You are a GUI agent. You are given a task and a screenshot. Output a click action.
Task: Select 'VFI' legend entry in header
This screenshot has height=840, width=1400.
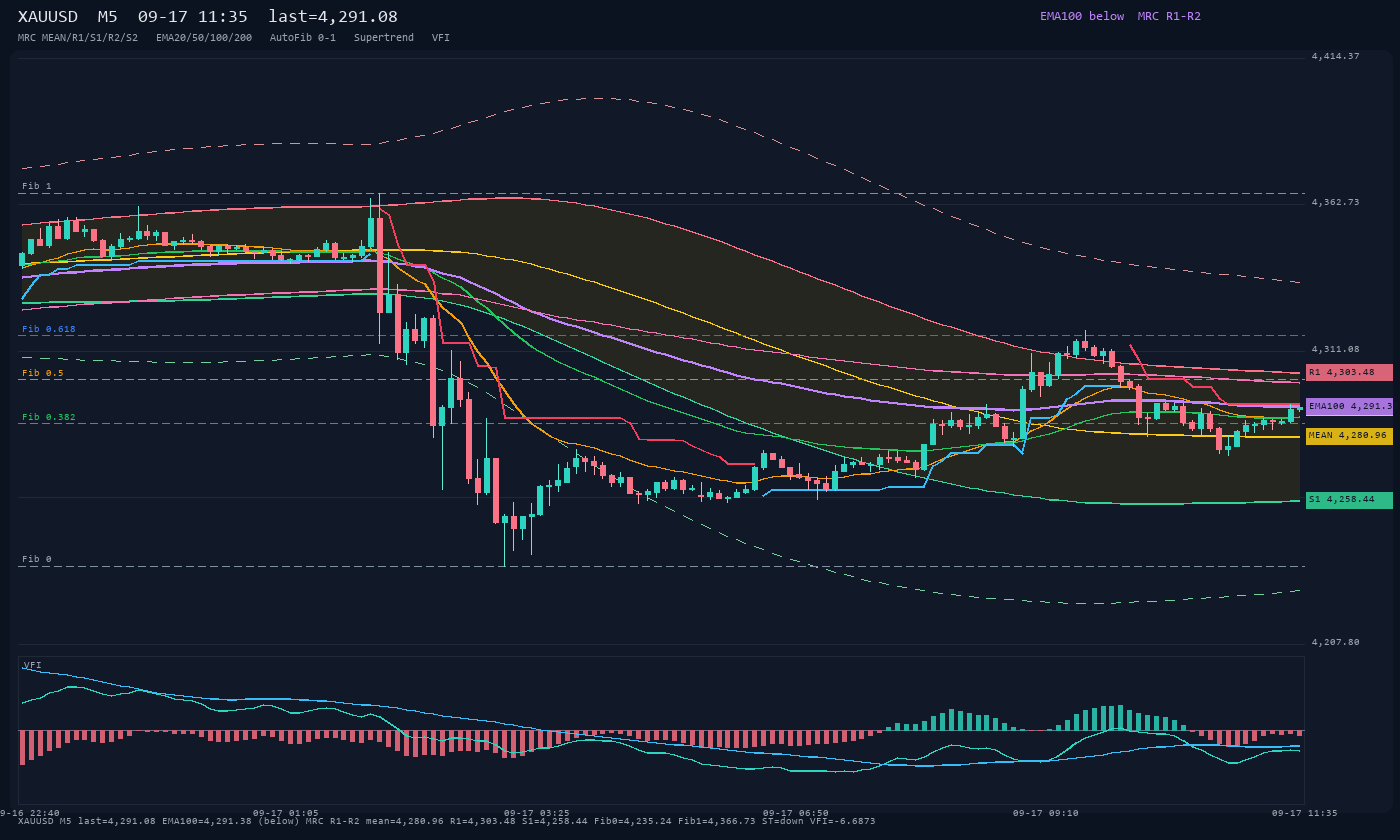pyautogui.click(x=441, y=37)
